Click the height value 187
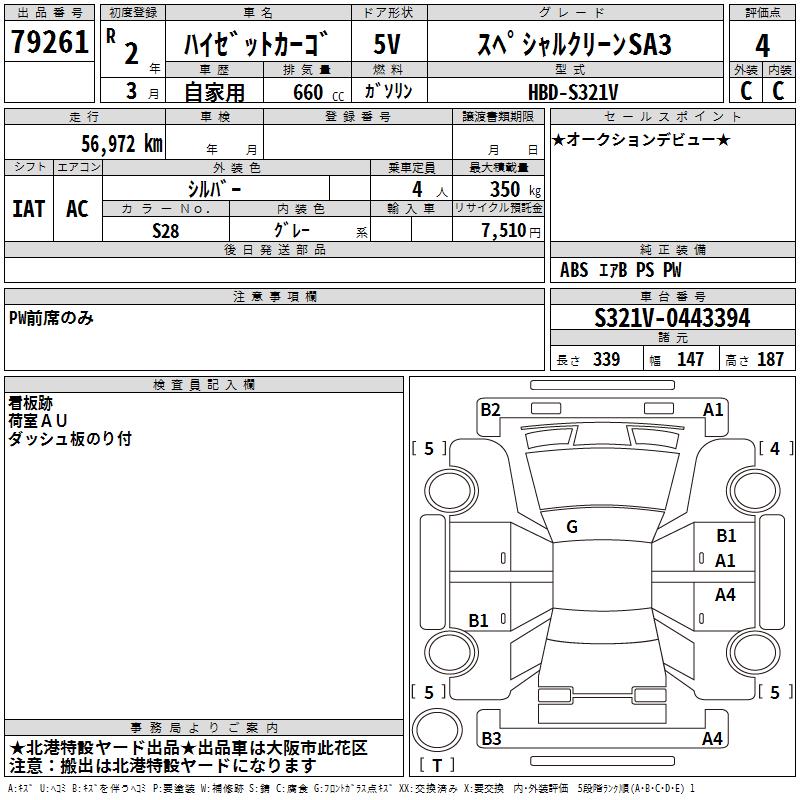 click(770, 359)
